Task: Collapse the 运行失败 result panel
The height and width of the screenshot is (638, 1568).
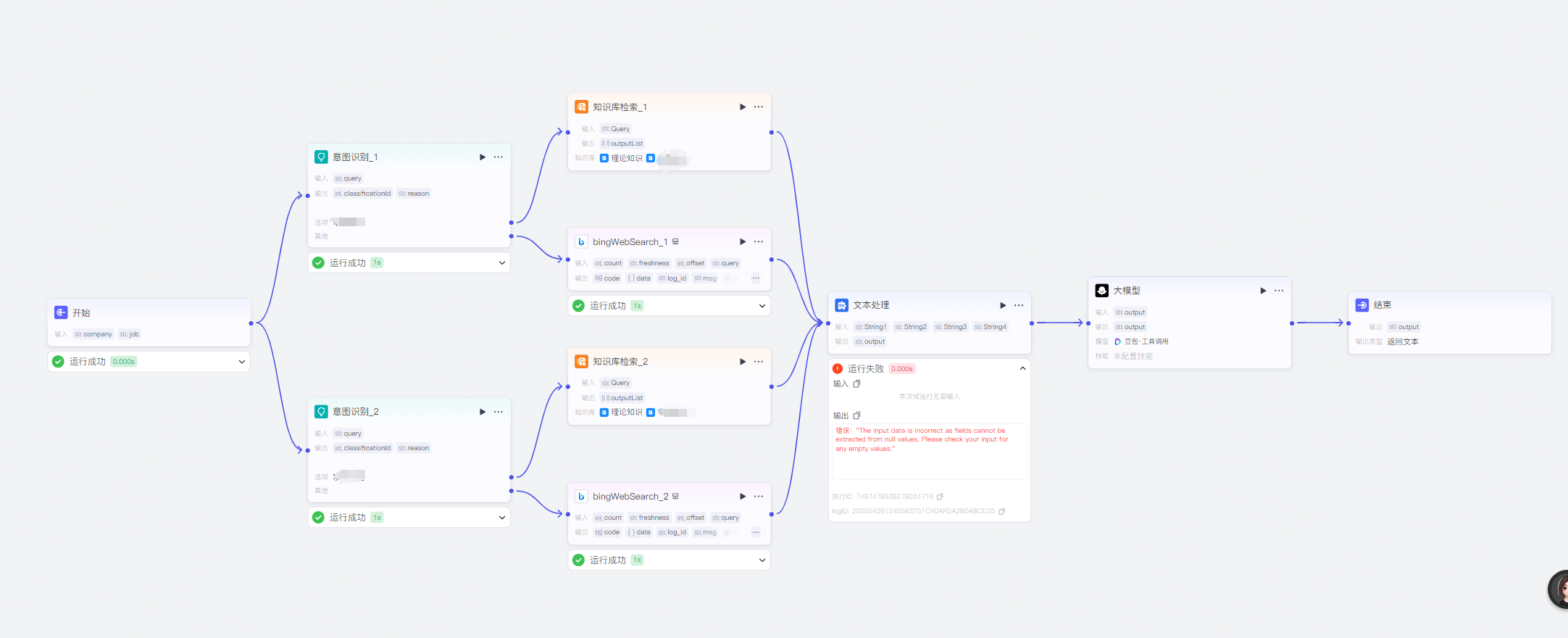Action: click(1022, 369)
